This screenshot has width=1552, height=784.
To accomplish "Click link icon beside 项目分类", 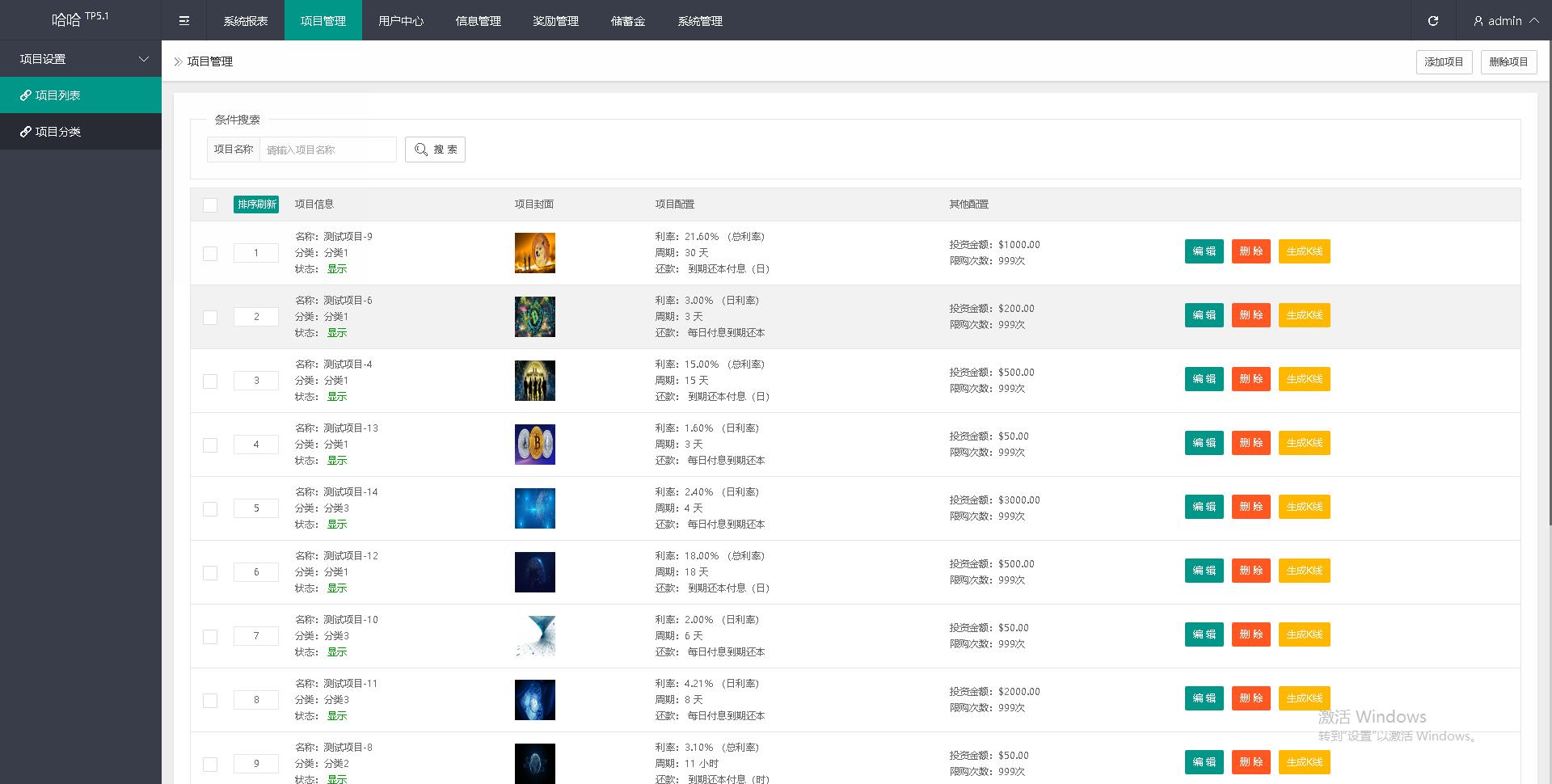I will point(26,132).
